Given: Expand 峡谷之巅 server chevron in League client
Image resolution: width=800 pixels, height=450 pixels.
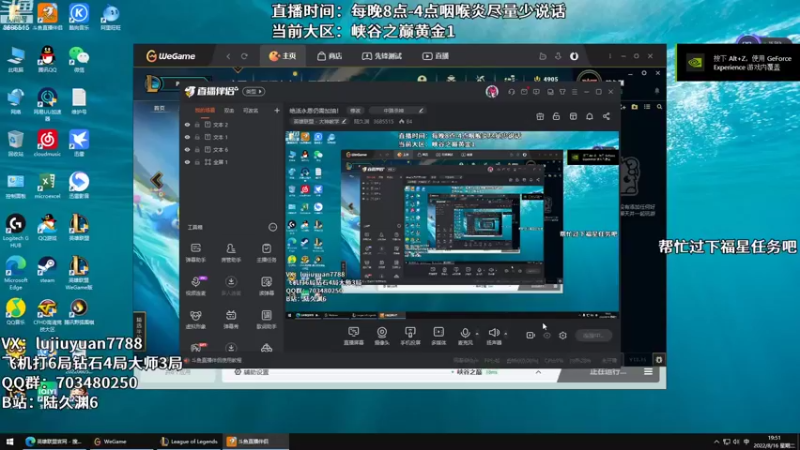Looking at the screenshot, I should (x=538, y=372).
